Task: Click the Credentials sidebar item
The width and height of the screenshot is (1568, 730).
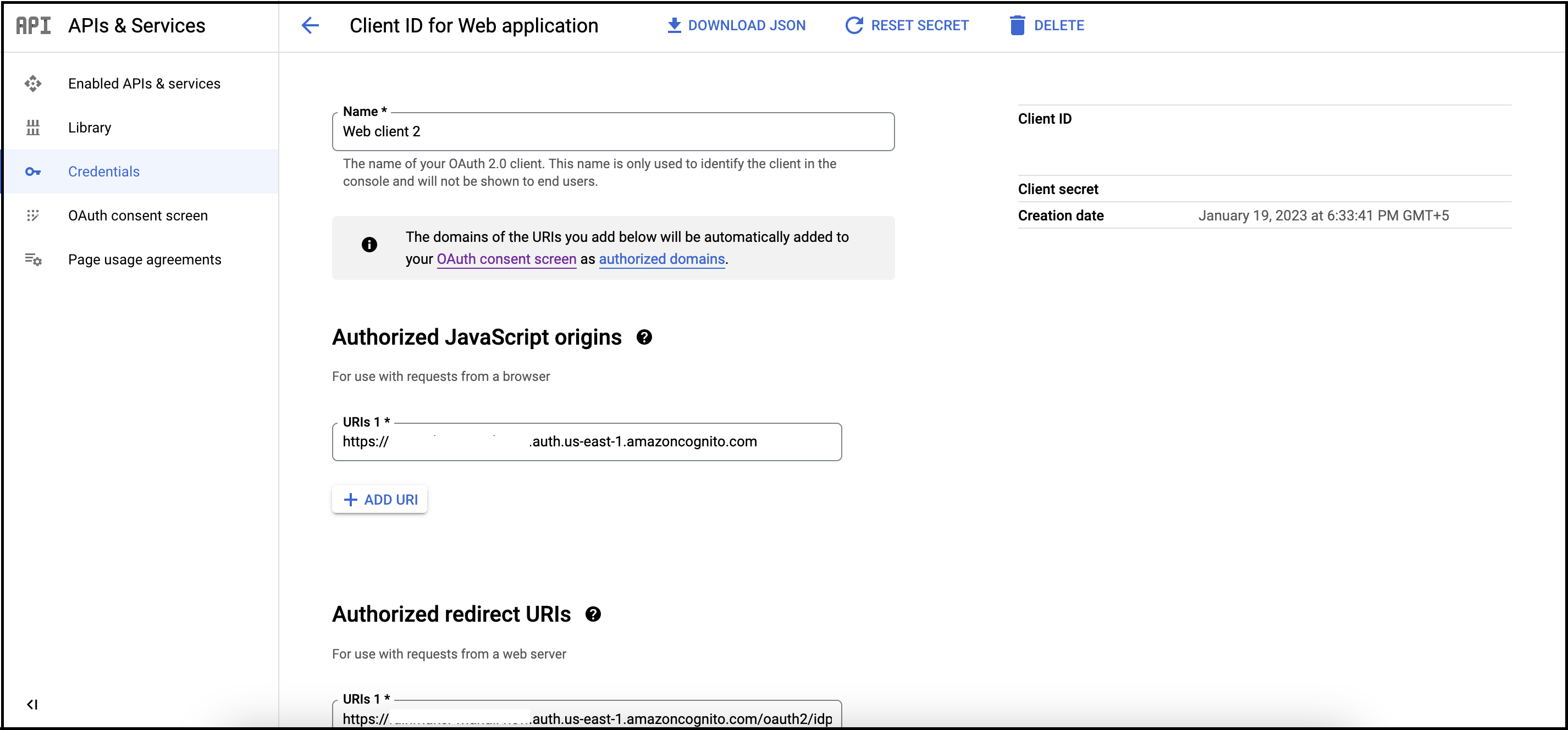Action: [104, 171]
